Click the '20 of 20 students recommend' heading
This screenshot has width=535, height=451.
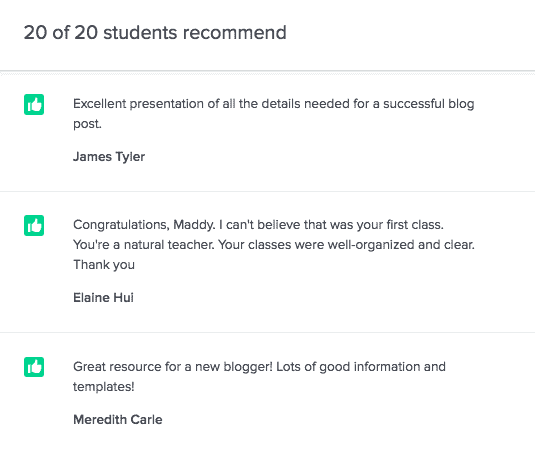tap(155, 33)
